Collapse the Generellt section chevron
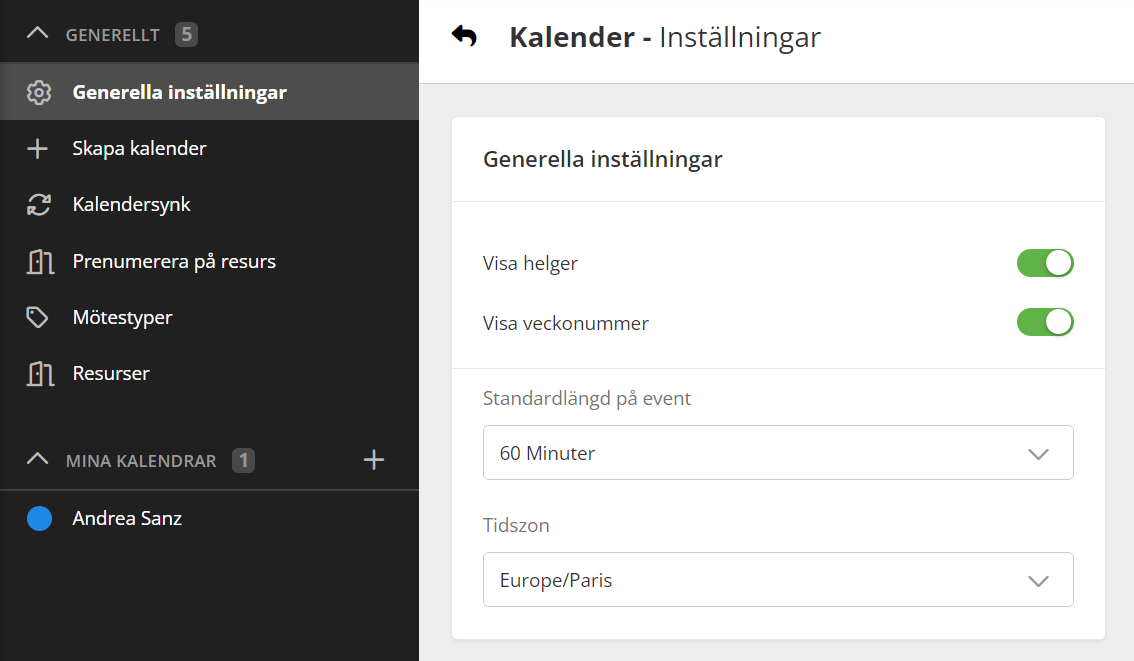 tap(37, 34)
